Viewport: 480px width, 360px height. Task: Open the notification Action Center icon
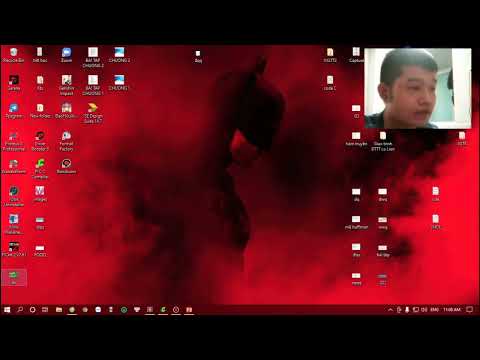(469, 310)
